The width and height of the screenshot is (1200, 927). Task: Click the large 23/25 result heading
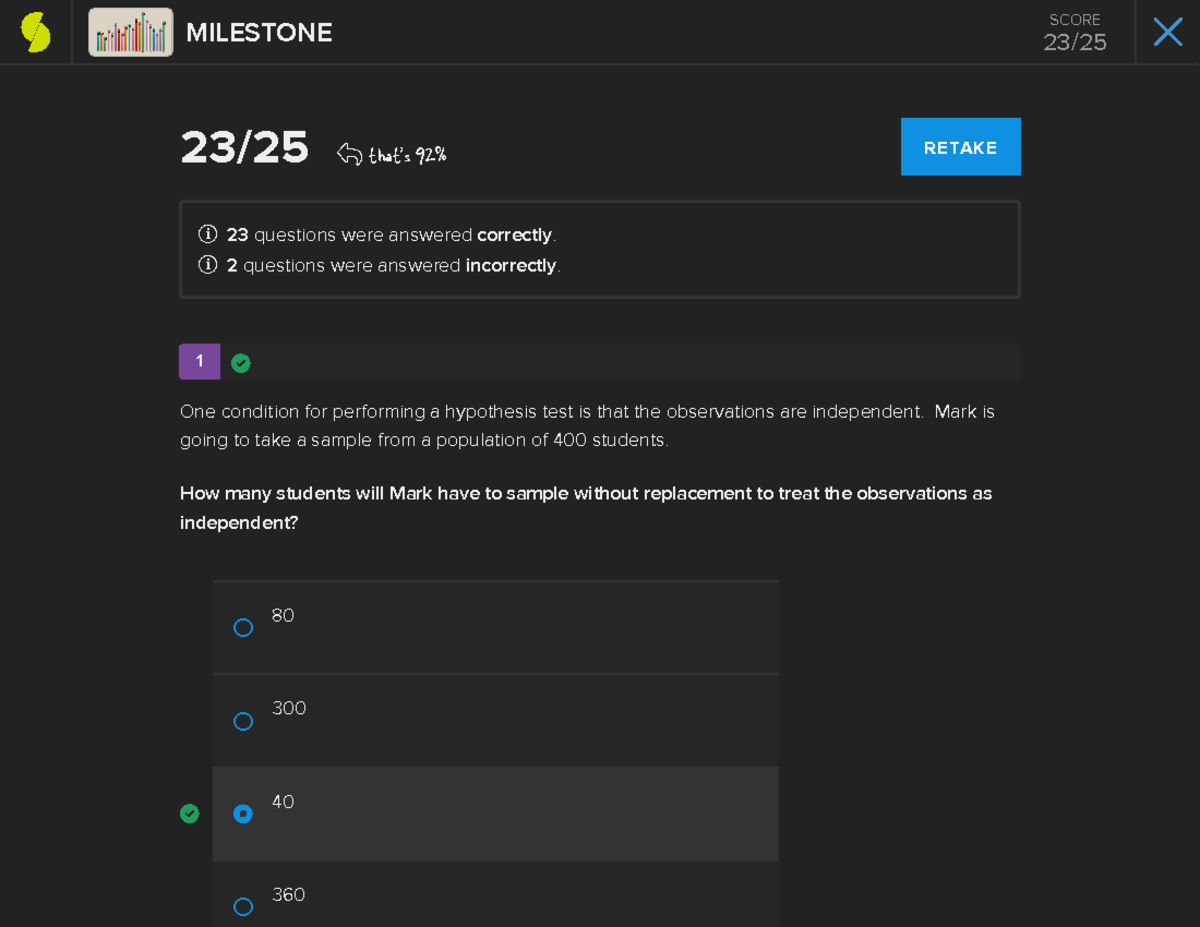click(245, 148)
